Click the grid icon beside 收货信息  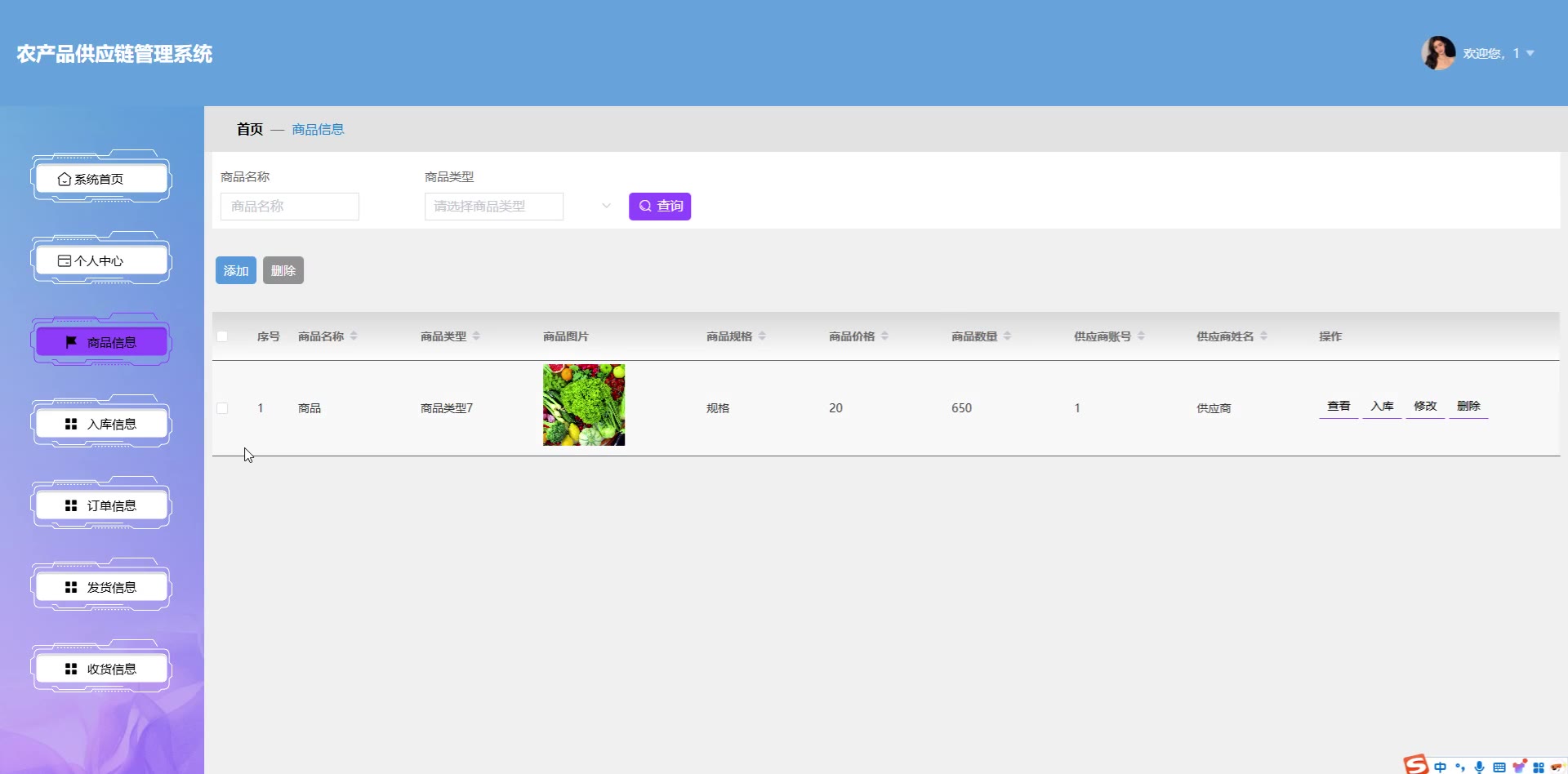(x=71, y=669)
